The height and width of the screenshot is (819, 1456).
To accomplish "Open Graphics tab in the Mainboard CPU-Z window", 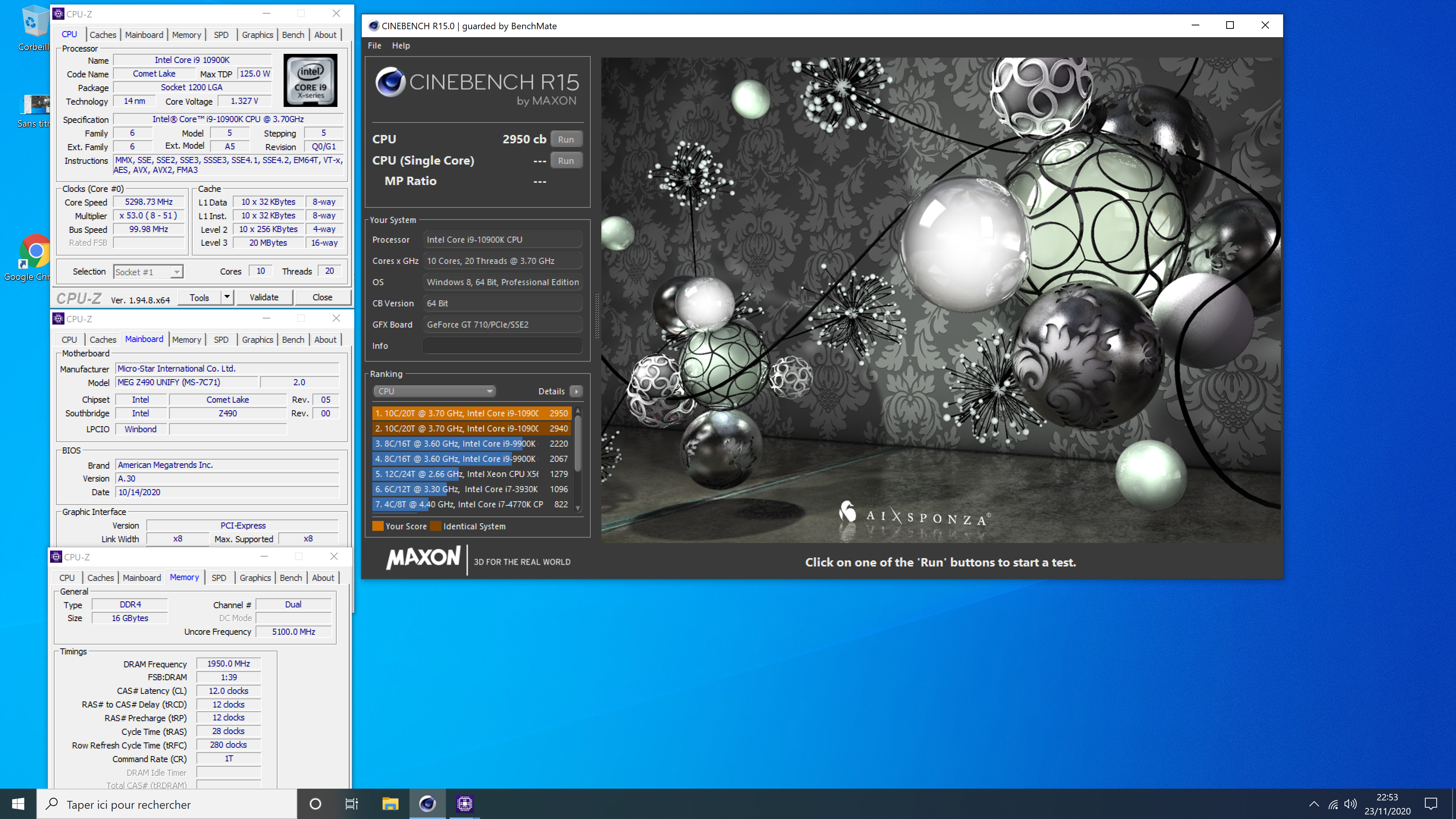I will pos(257,340).
